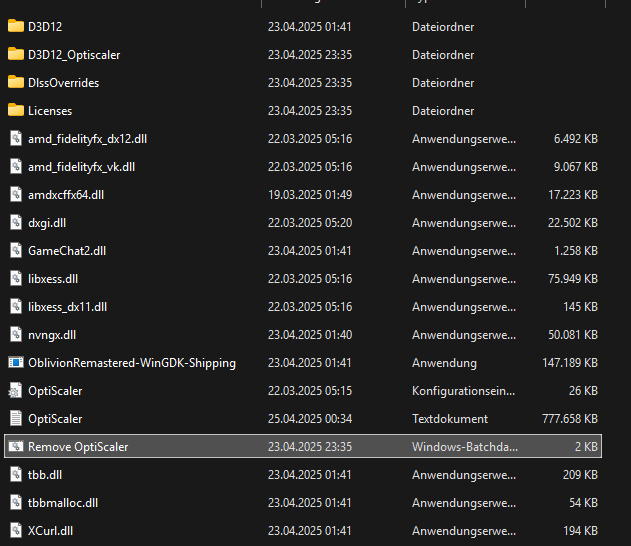
Task: Select the nvngx.dll file name
Action: tap(52, 335)
